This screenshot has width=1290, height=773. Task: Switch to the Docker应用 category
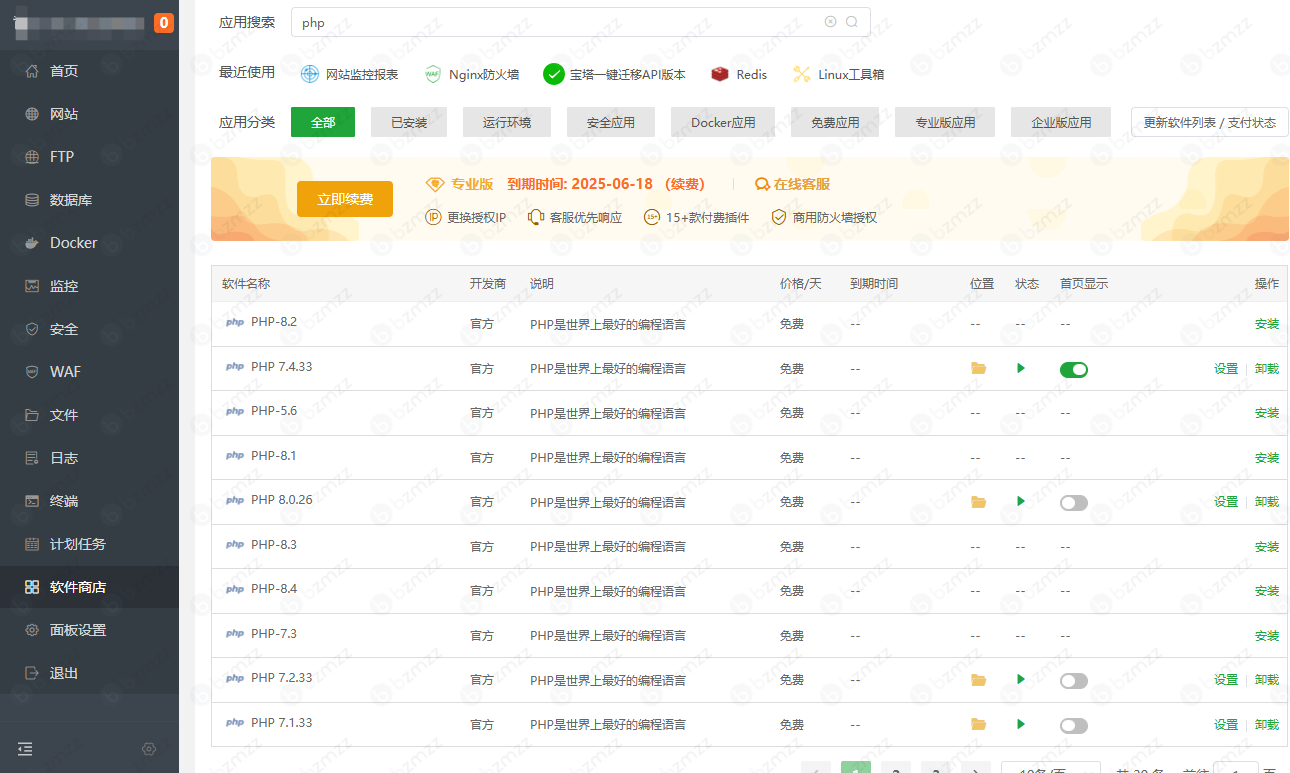click(723, 122)
